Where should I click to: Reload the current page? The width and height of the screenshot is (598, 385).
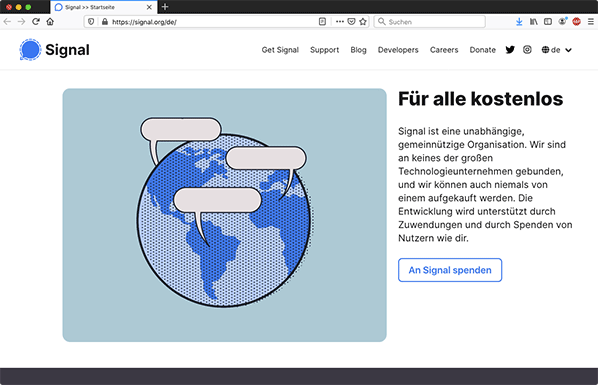point(36,22)
